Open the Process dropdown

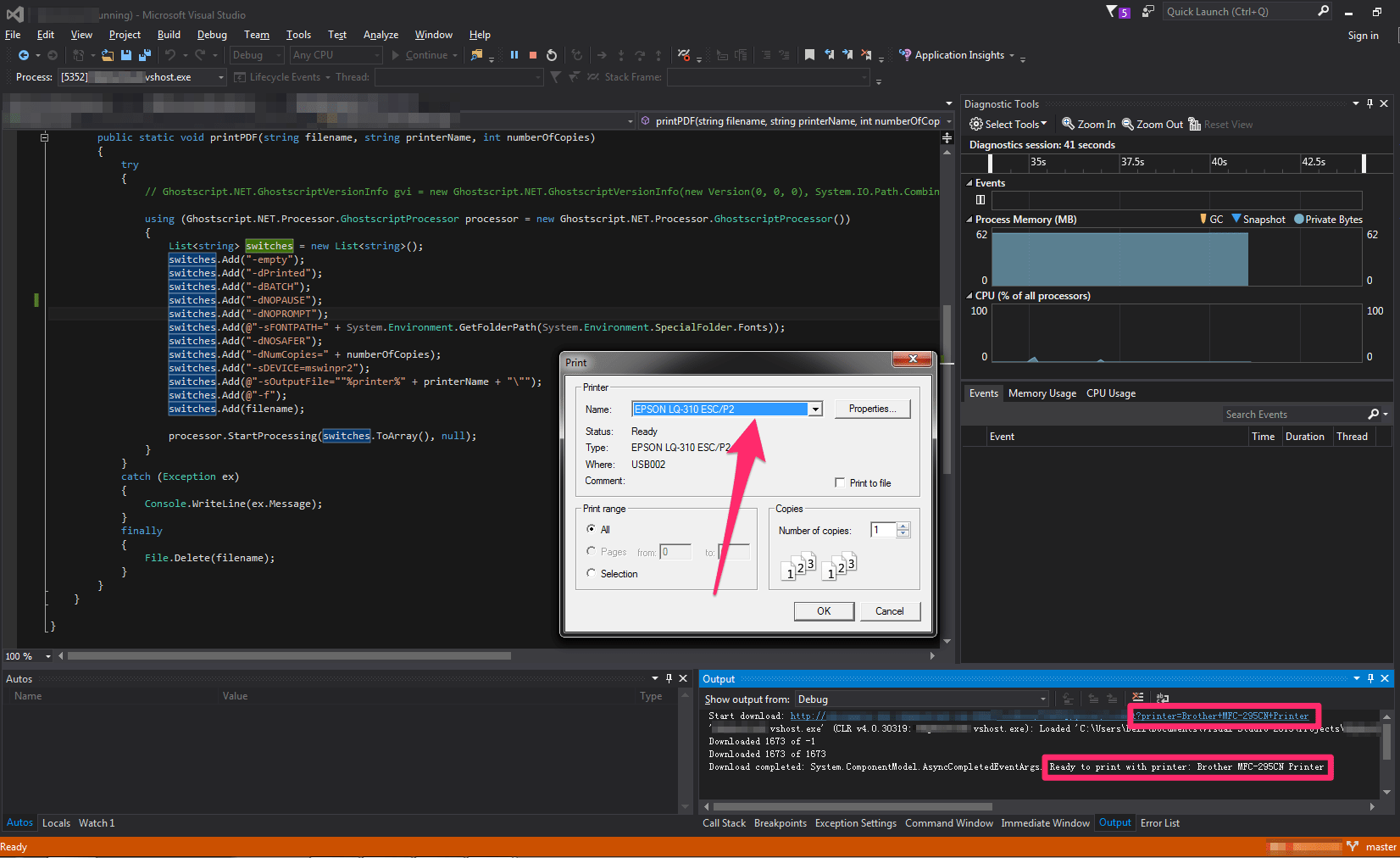[x=221, y=77]
